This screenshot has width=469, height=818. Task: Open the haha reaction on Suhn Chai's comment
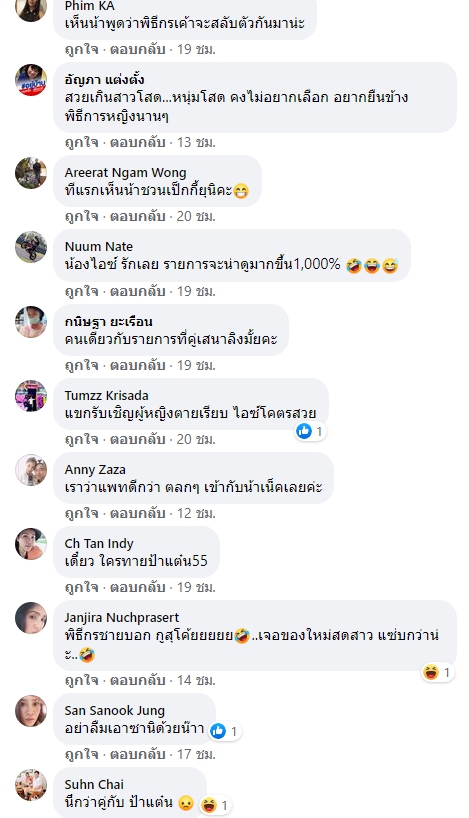point(208,805)
